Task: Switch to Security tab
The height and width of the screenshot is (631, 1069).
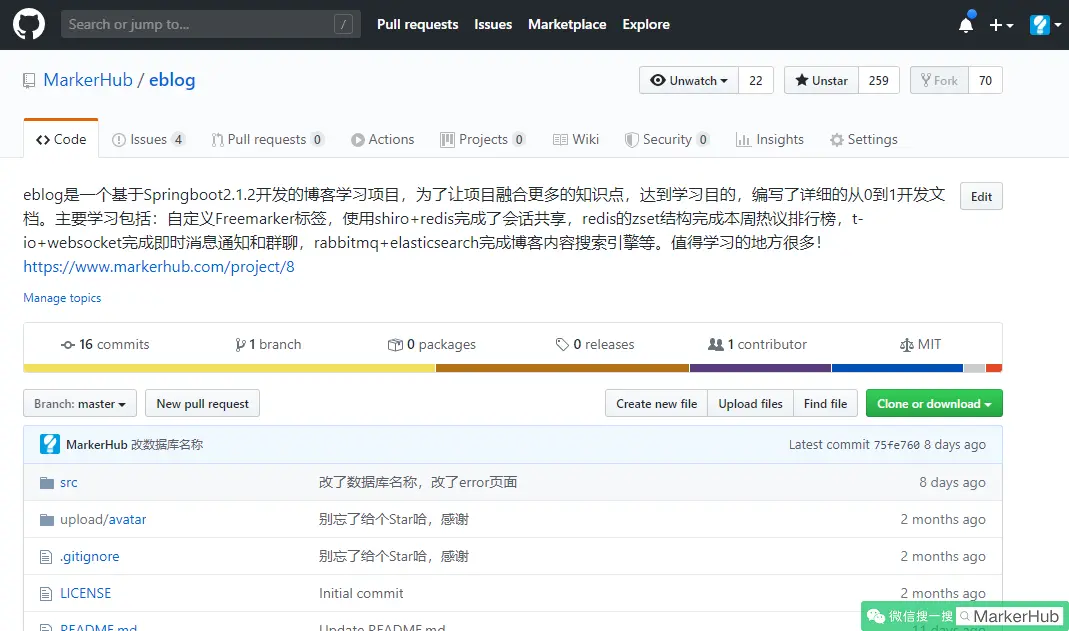Action: 667,139
